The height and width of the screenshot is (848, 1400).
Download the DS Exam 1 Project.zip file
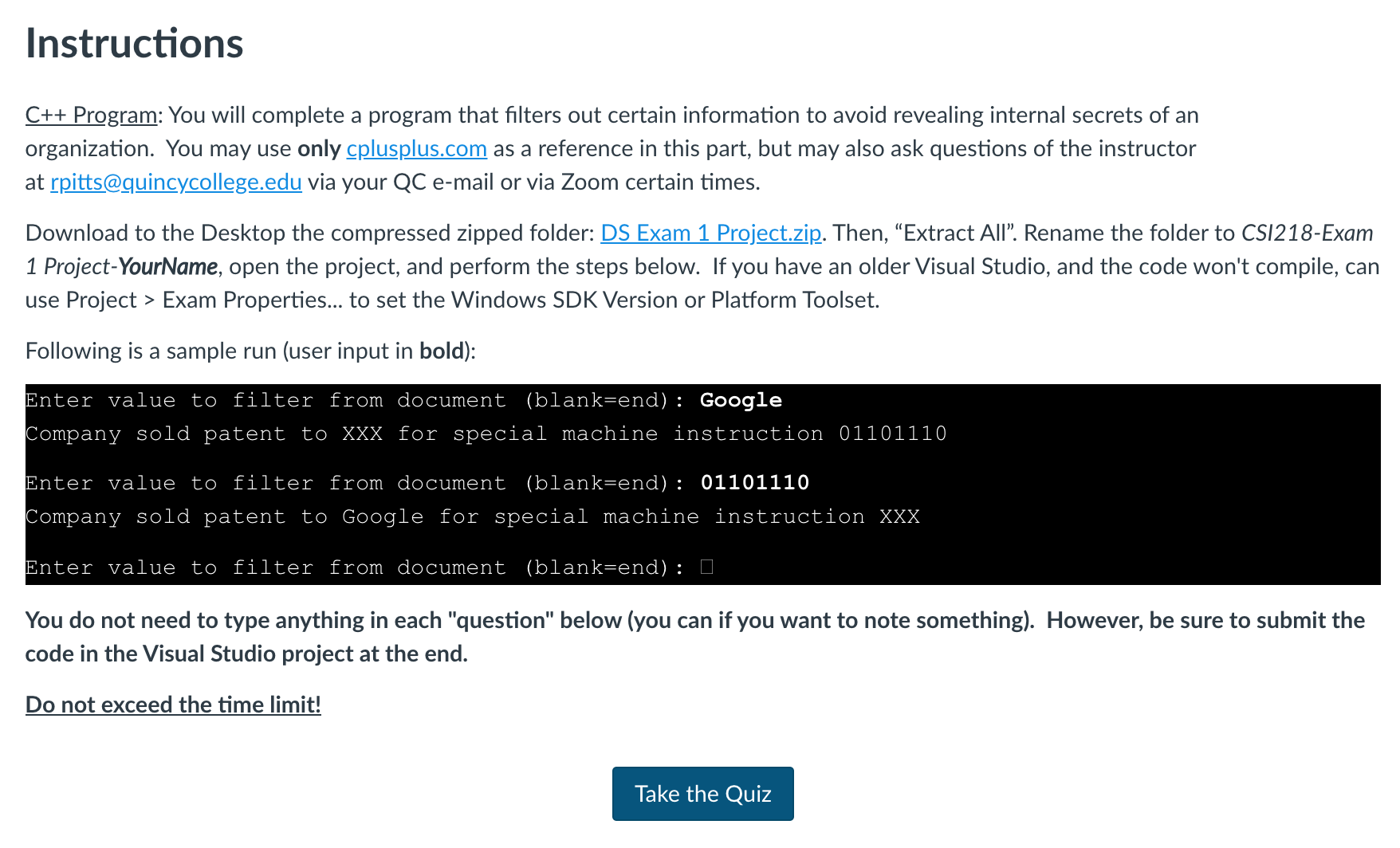pos(710,234)
